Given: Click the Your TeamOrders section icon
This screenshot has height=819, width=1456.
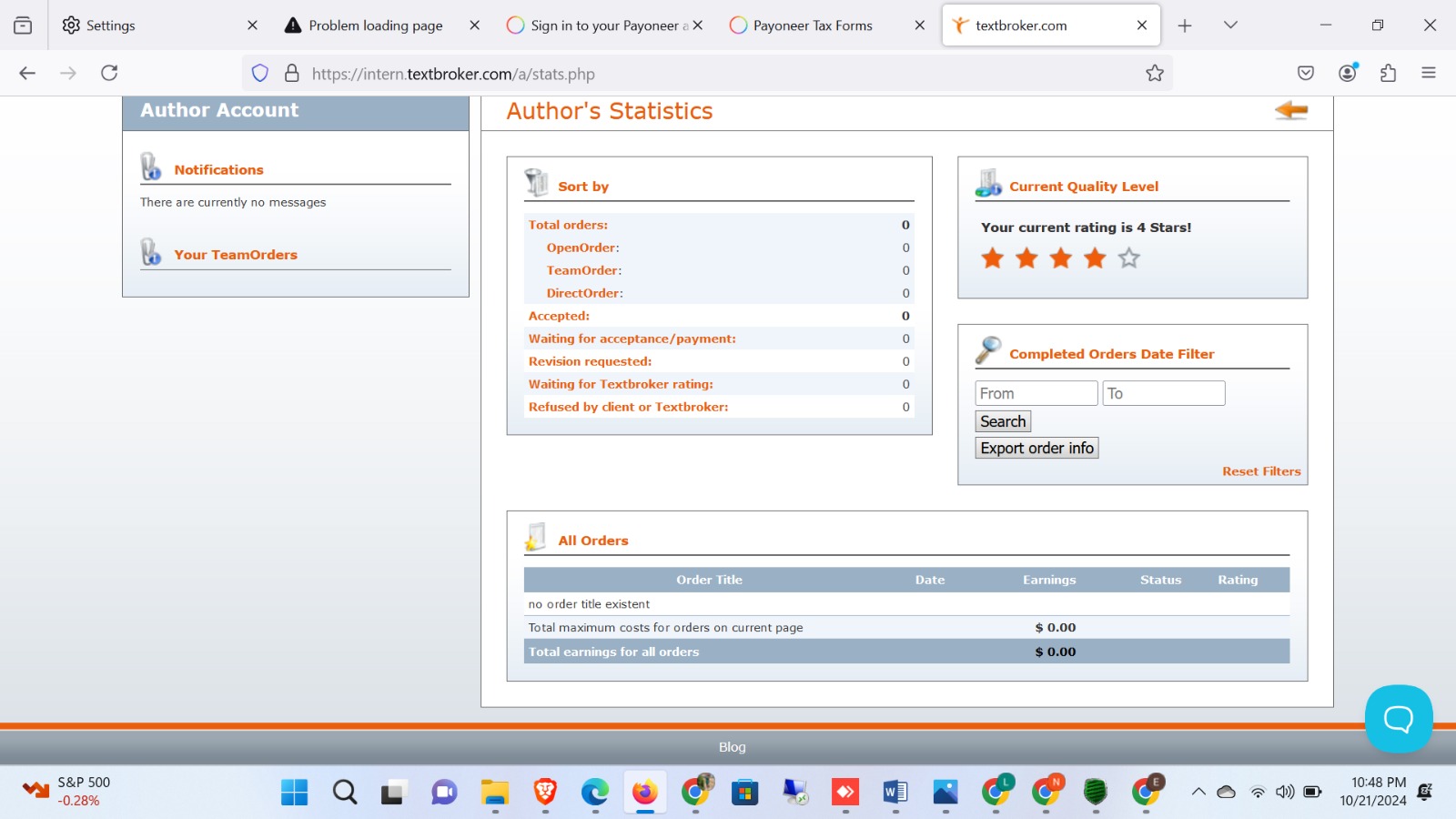Looking at the screenshot, I should tap(151, 252).
